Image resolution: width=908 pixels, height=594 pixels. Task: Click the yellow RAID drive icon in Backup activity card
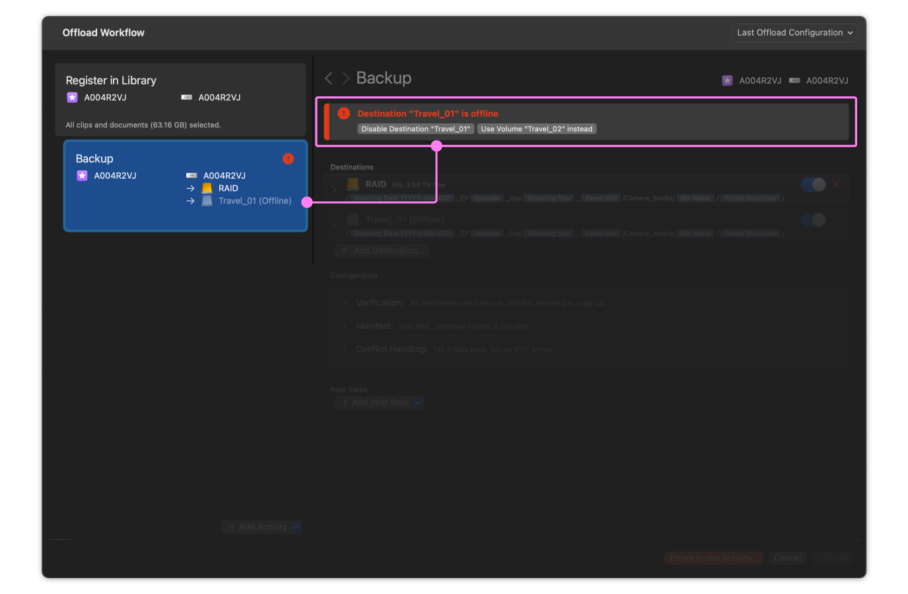click(207, 188)
